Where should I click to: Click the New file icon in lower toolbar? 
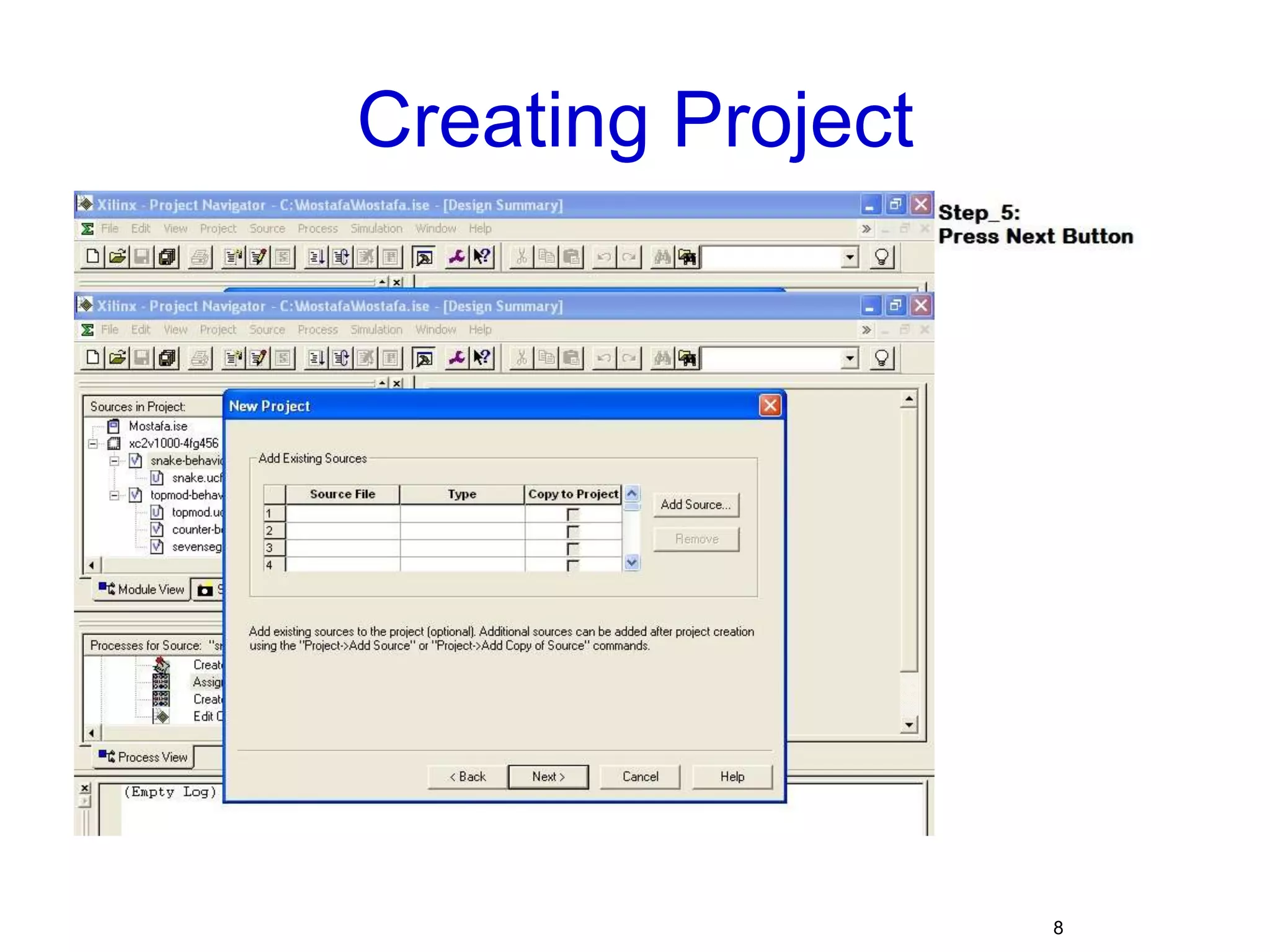[x=93, y=358]
